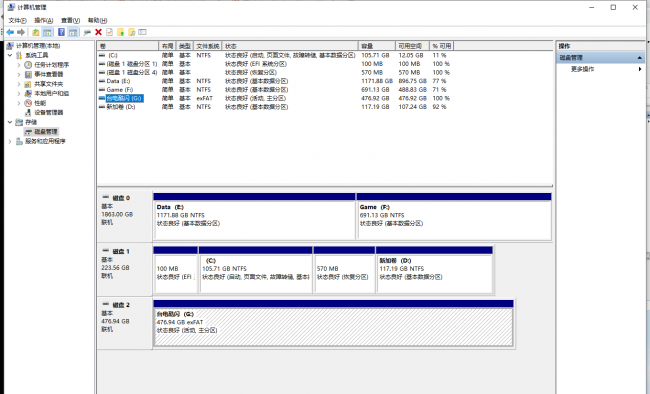Click the small drive key icon before red X

(87, 32)
